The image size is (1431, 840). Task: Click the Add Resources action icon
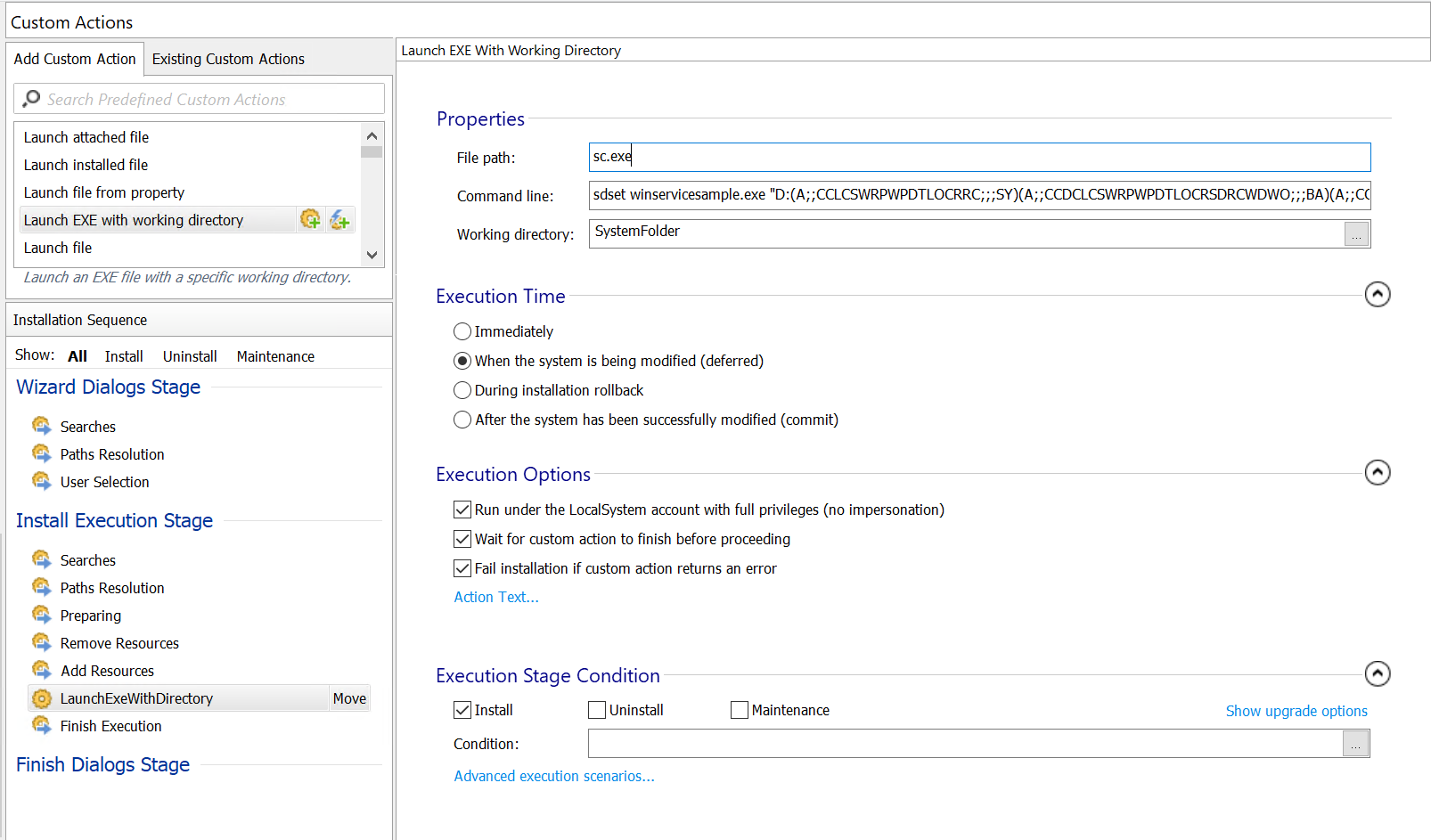(42, 671)
